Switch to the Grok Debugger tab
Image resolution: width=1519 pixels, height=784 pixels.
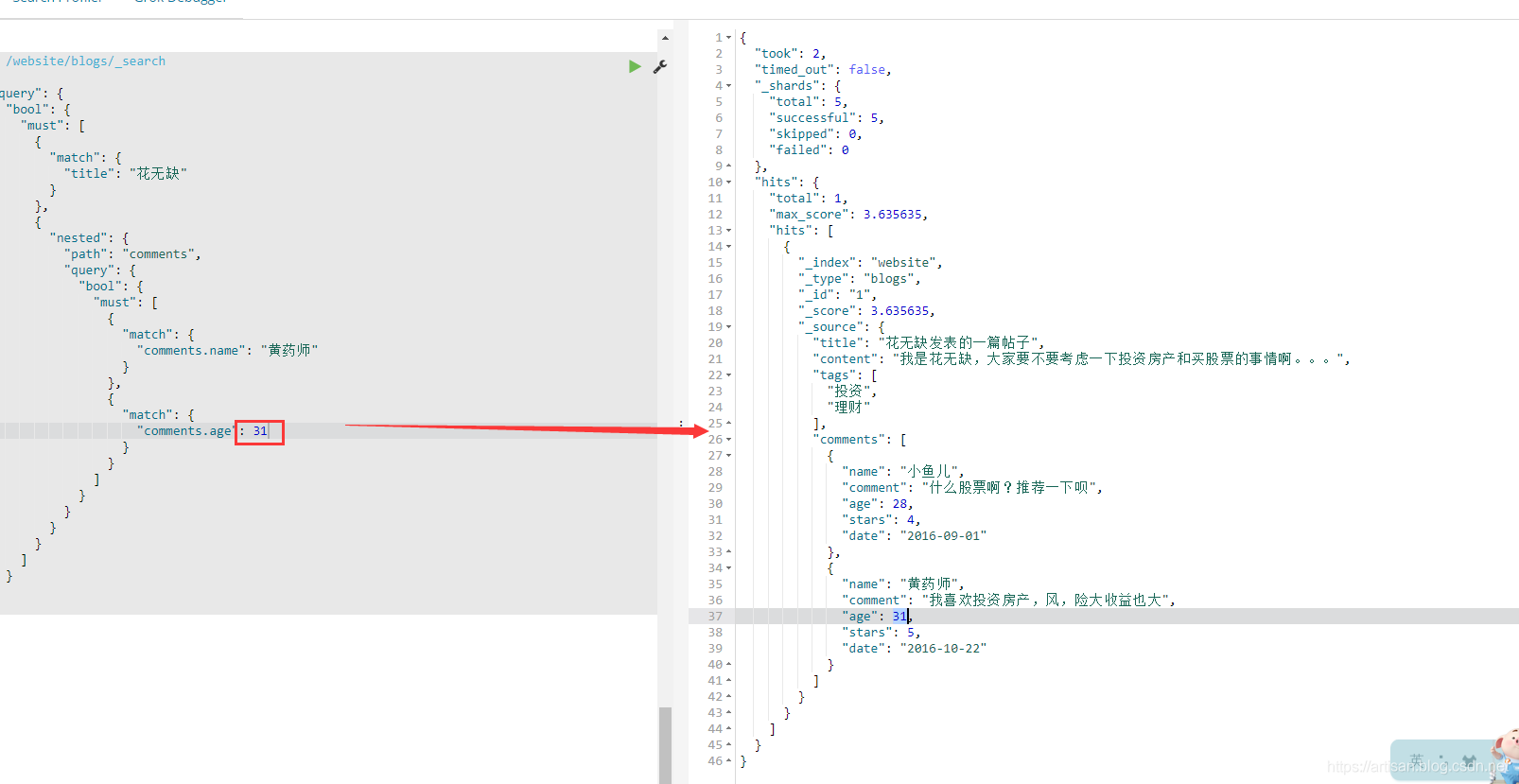click(180, 3)
